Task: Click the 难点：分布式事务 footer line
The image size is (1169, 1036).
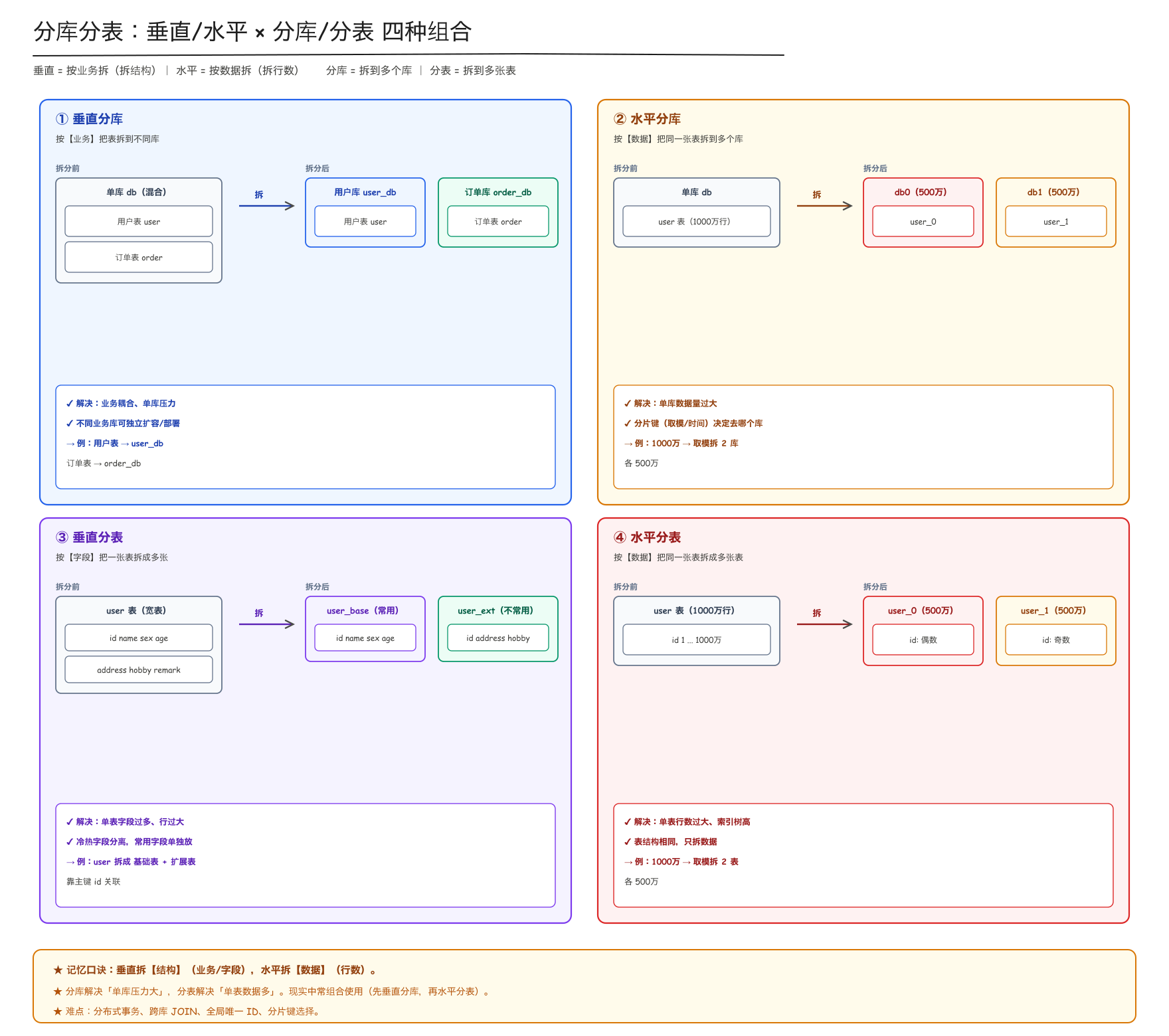Action: tap(187, 1011)
